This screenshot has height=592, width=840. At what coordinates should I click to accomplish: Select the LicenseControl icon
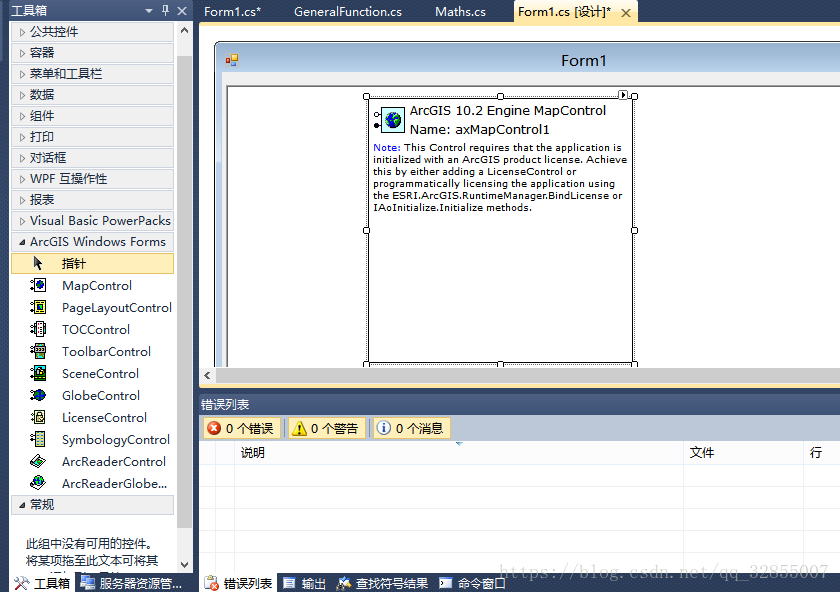point(39,417)
